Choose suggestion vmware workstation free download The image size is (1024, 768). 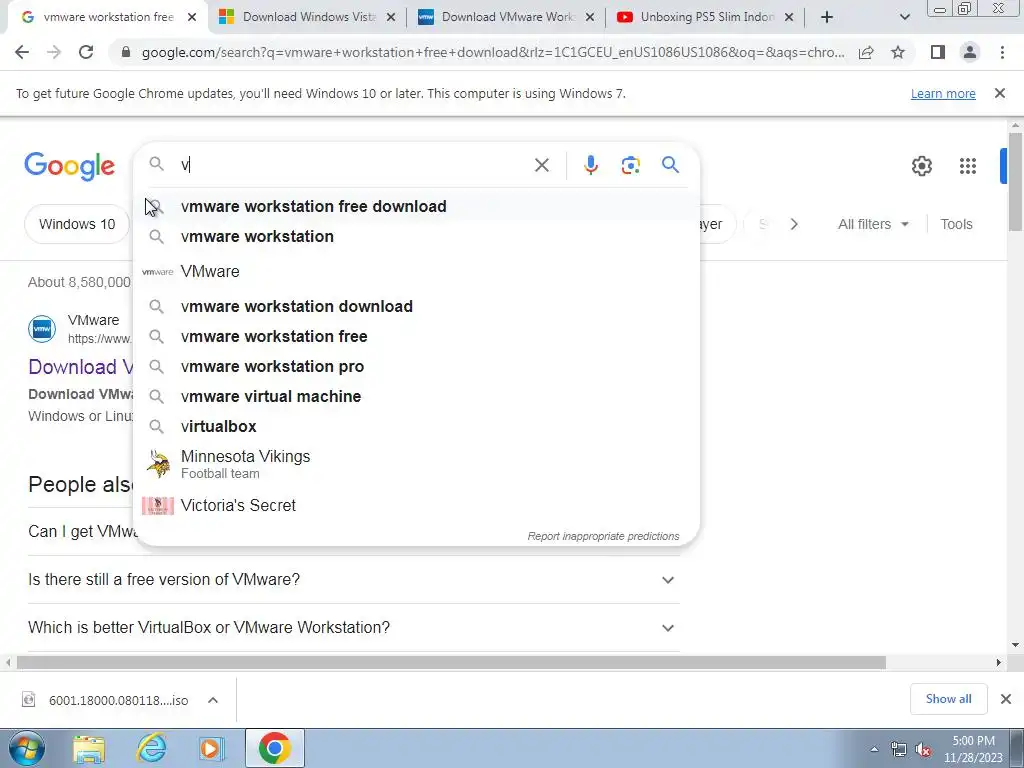pyautogui.click(x=417, y=206)
